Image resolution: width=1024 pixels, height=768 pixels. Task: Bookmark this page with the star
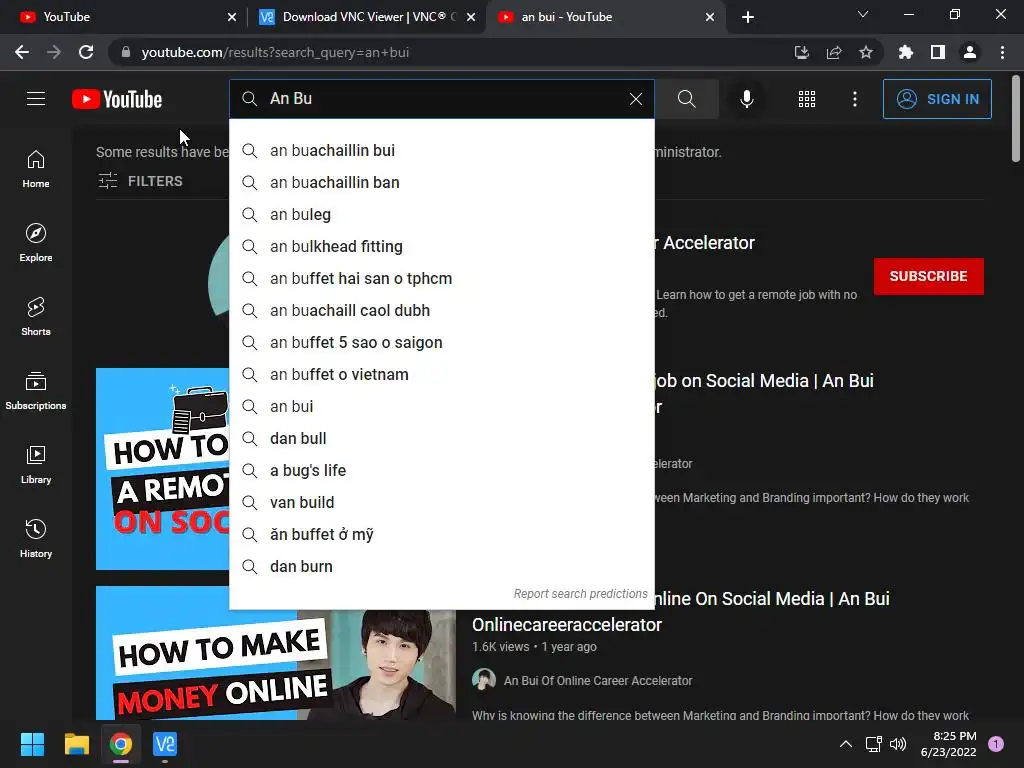click(866, 52)
